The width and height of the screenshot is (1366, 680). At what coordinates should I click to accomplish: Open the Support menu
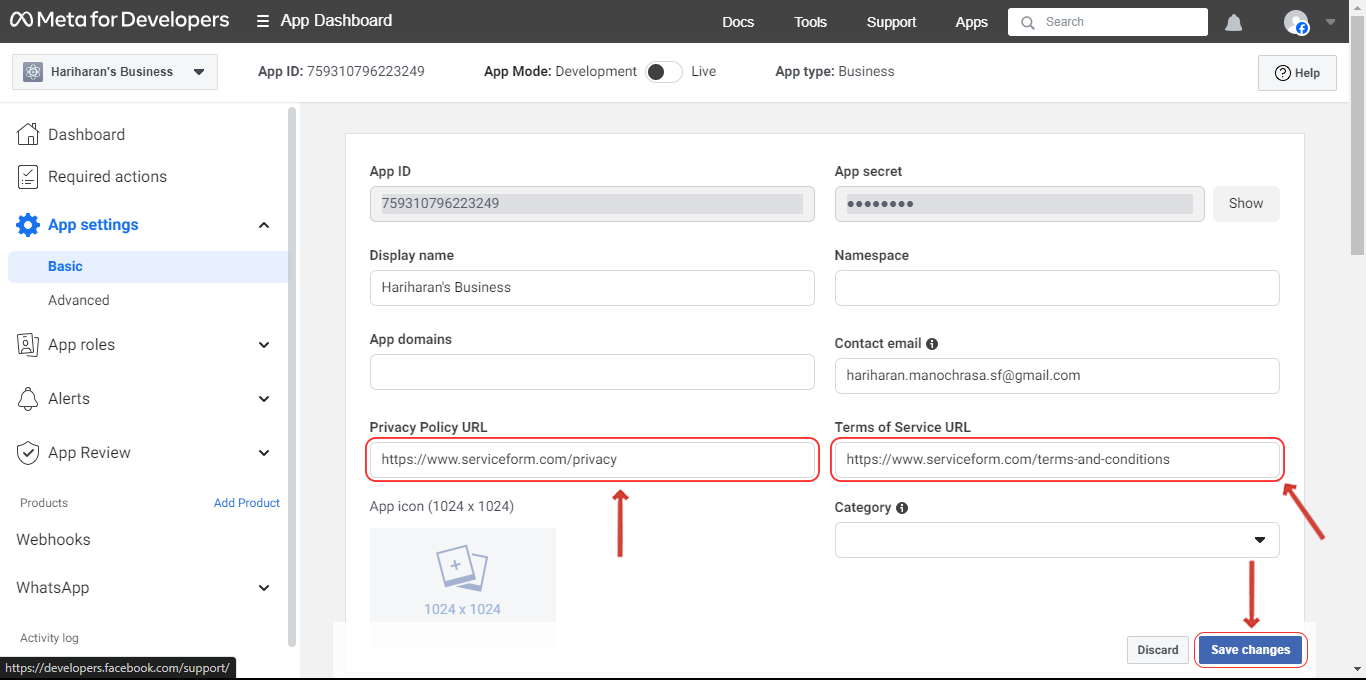[x=891, y=22]
